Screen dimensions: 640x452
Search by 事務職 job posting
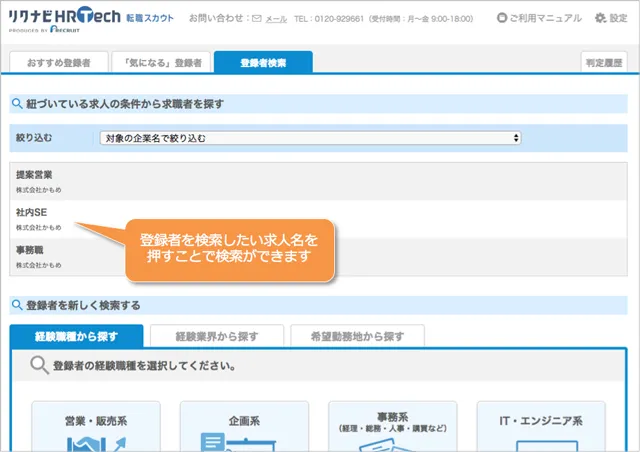pyautogui.click(x=30, y=250)
